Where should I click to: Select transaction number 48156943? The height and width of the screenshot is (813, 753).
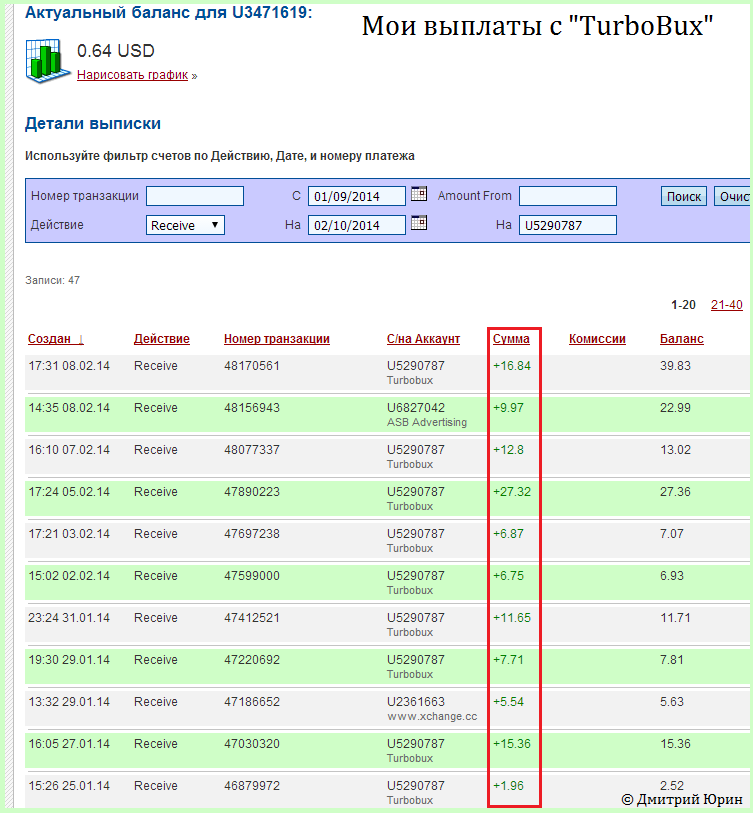252,408
